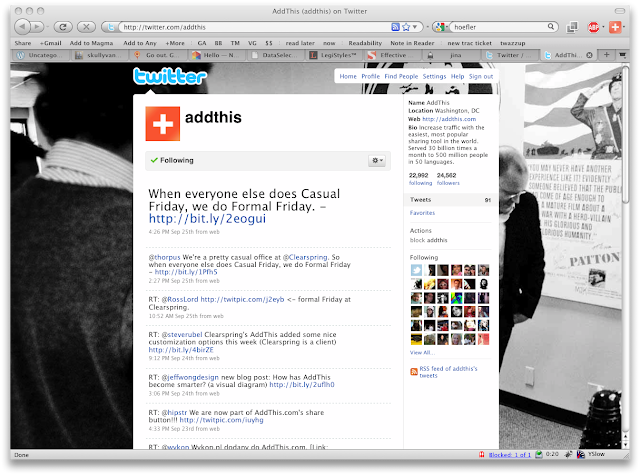Click the green download status icon
This screenshot has width=640, height=475.
tap(539, 454)
